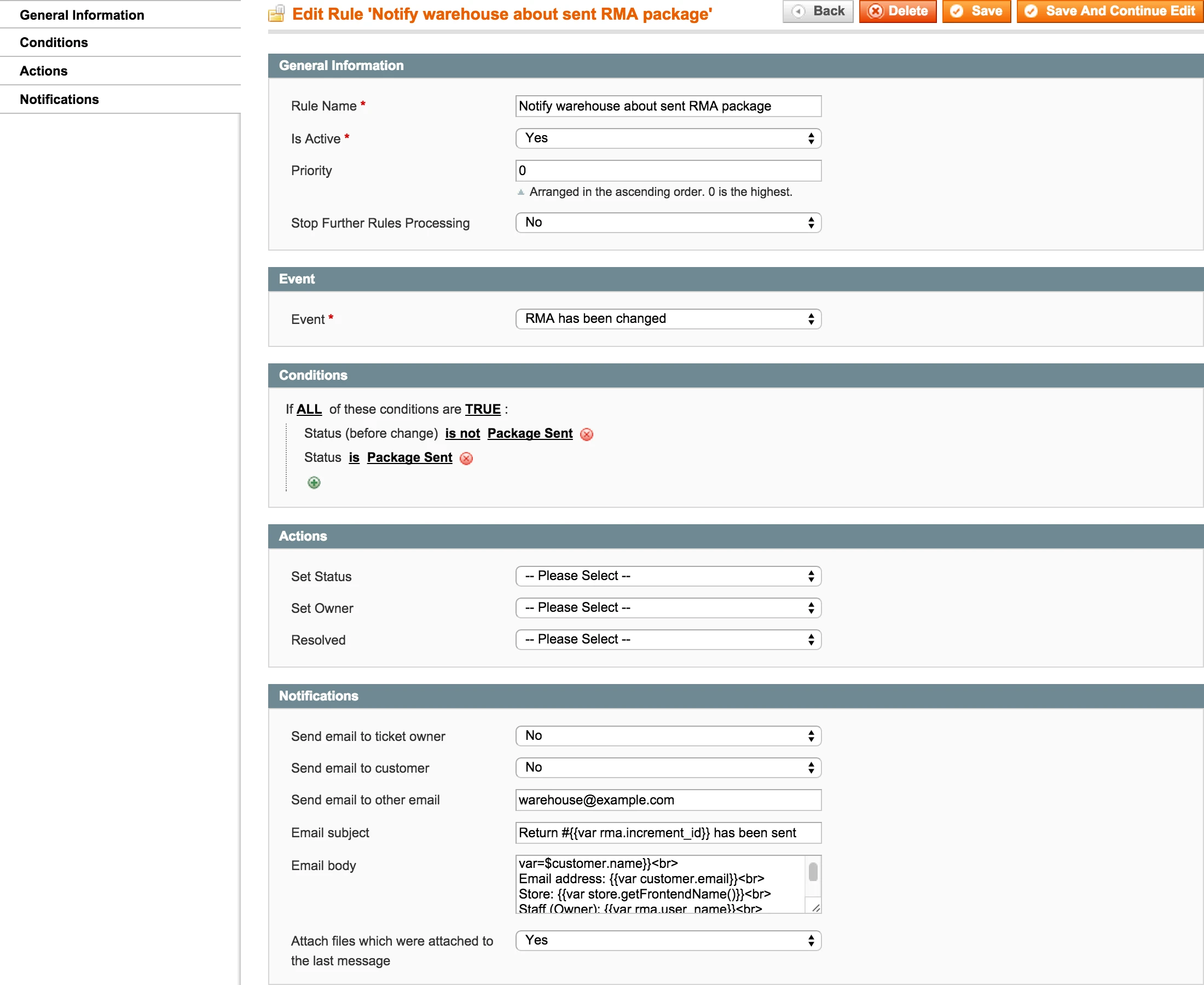Click the ALL link in the conditions statement
This screenshot has width=1204, height=985.
tap(309, 409)
